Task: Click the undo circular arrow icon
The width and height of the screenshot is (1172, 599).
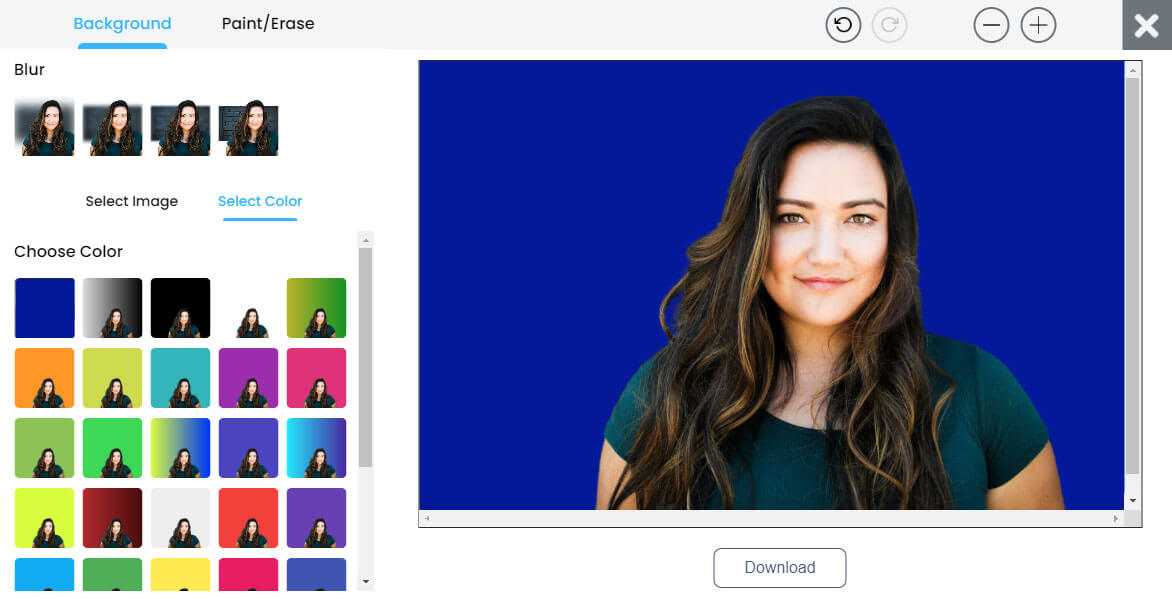Action: [x=843, y=25]
